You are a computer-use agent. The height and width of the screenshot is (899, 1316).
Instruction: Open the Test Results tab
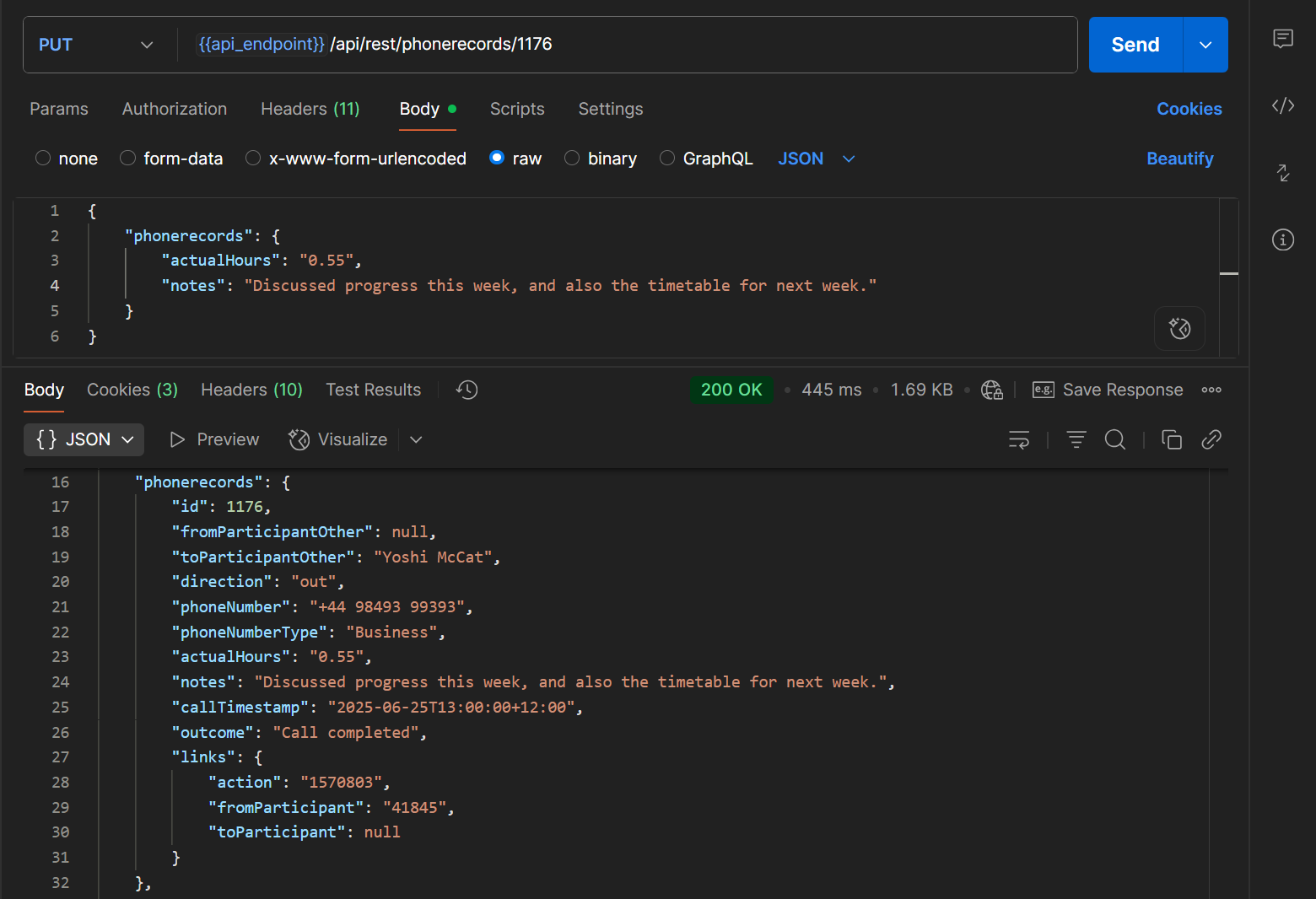373,390
